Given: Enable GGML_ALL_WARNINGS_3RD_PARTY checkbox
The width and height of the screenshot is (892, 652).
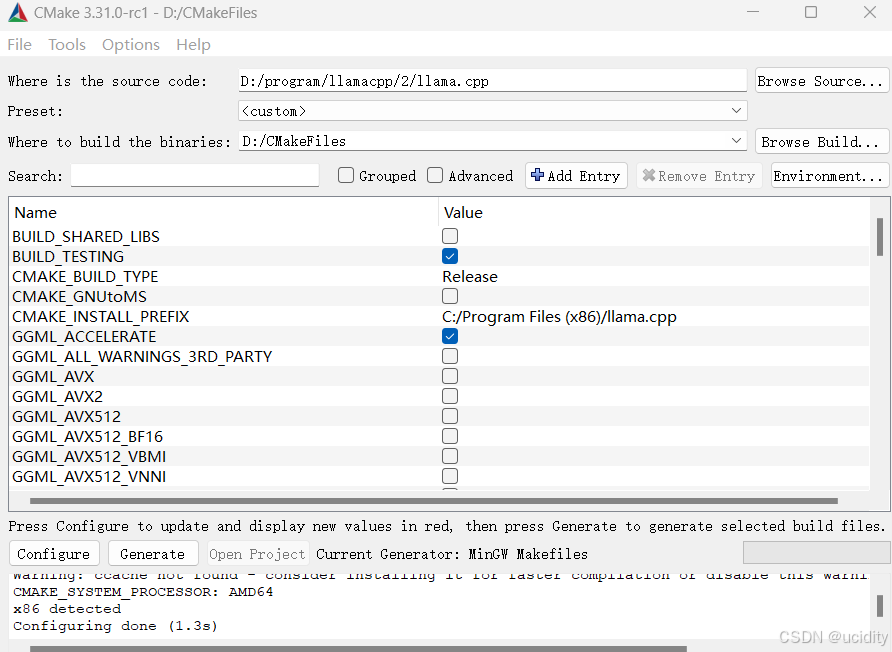Looking at the screenshot, I should (x=450, y=356).
